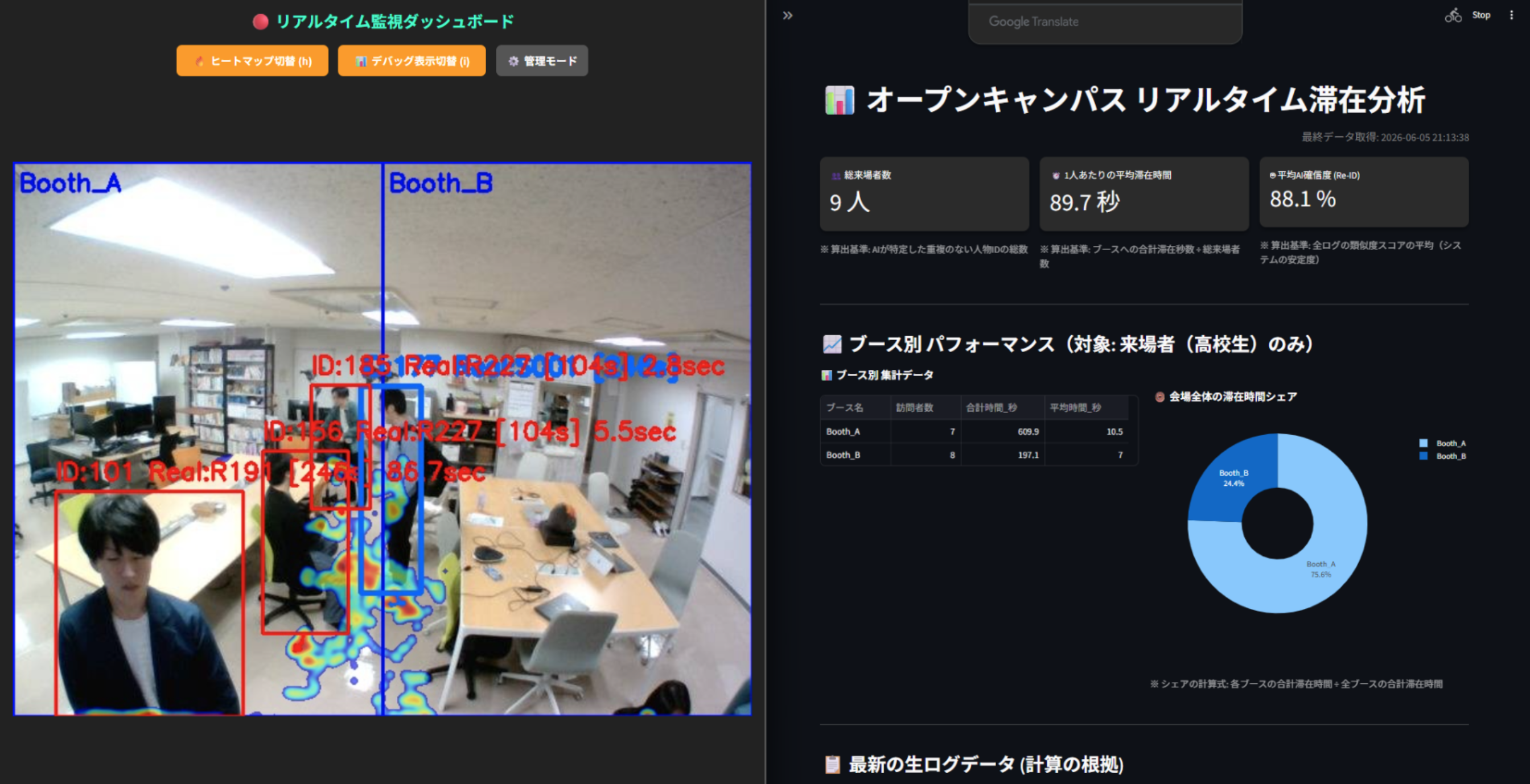Sort table by 訪問者数 column header

pyautogui.click(x=926, y=407)
